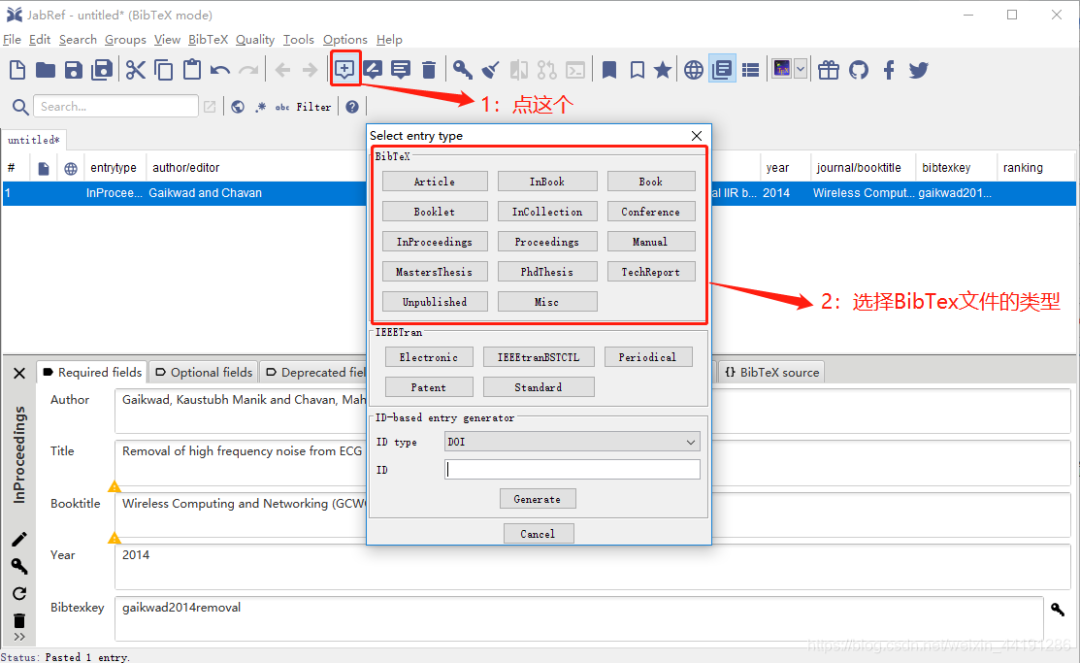
Task: Click the New BibTeX entry icon
Action: click(x=344, y=69)
